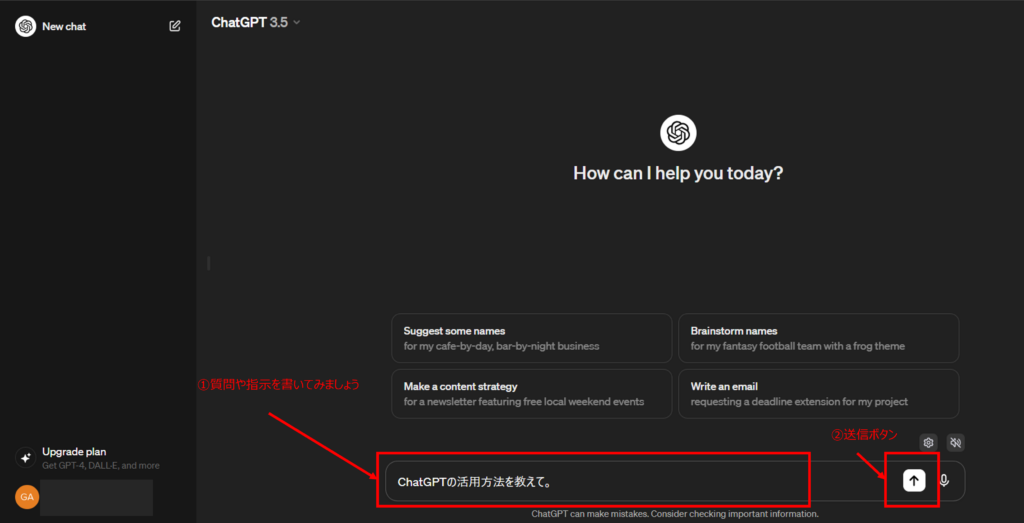This screenshot has height=523, width=1024.
Task: Open the gear settings icon above input
Action: [x=928, y=443]
